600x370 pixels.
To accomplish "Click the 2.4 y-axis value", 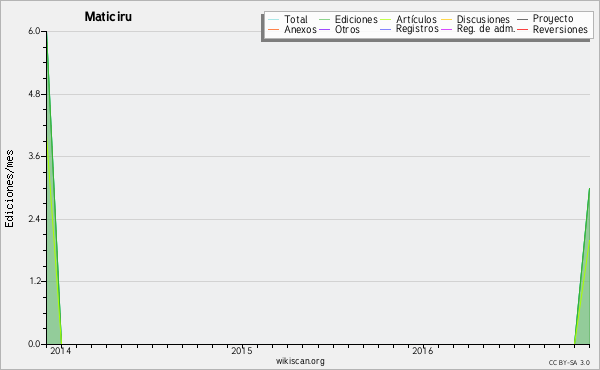I will pos(34,219).
